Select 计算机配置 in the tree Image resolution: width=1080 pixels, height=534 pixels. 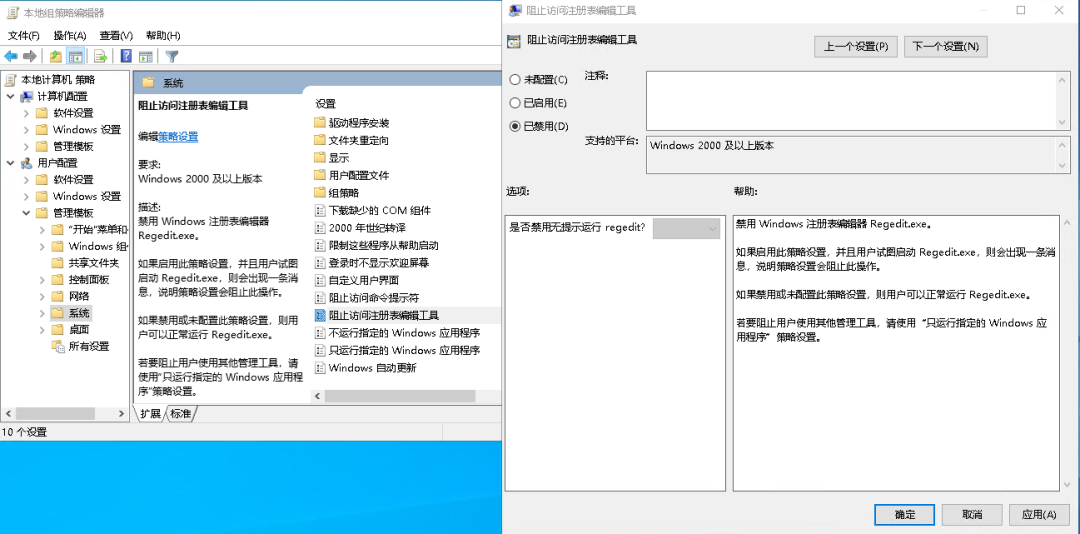(63, 96)
